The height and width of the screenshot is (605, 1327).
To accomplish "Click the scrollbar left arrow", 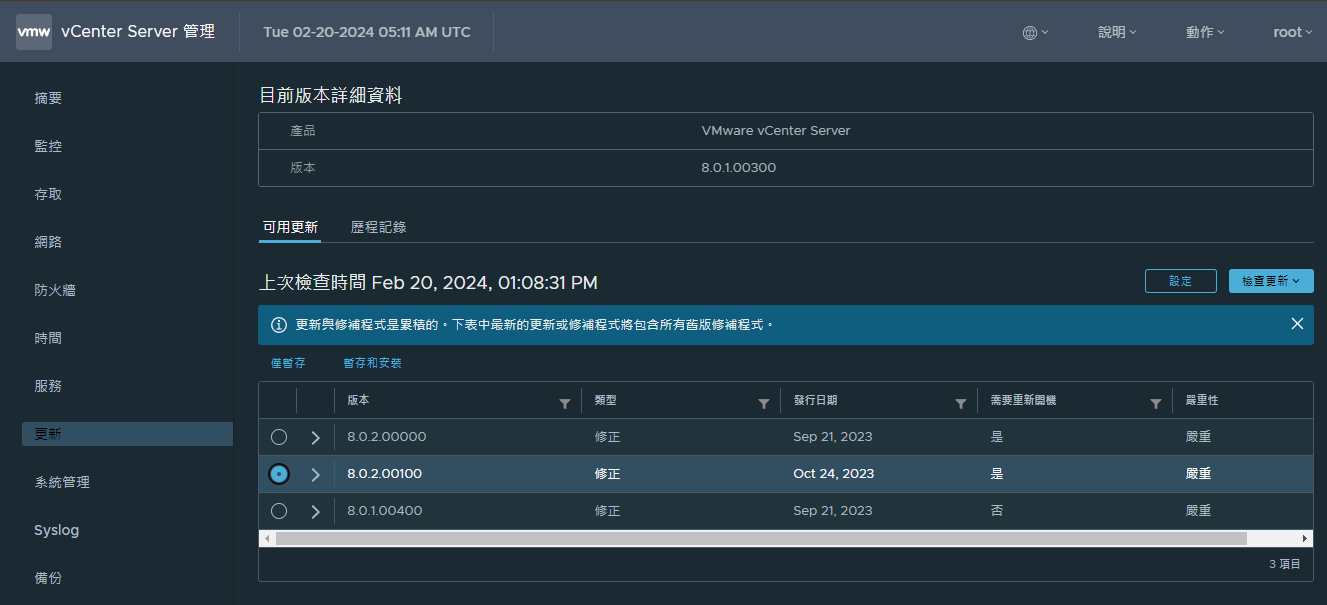I will [267, 538].
